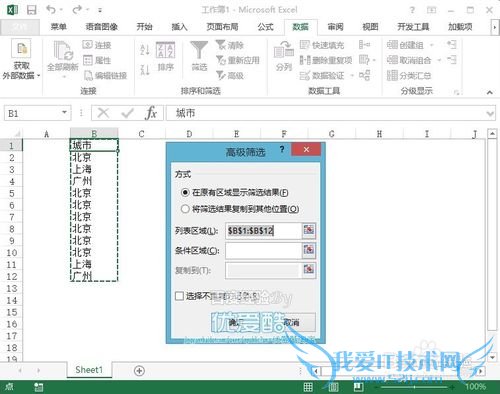Click the help question mark in 高级筛选 dialog
Viewport: 500px width, 394px height.
coord(282,149)
